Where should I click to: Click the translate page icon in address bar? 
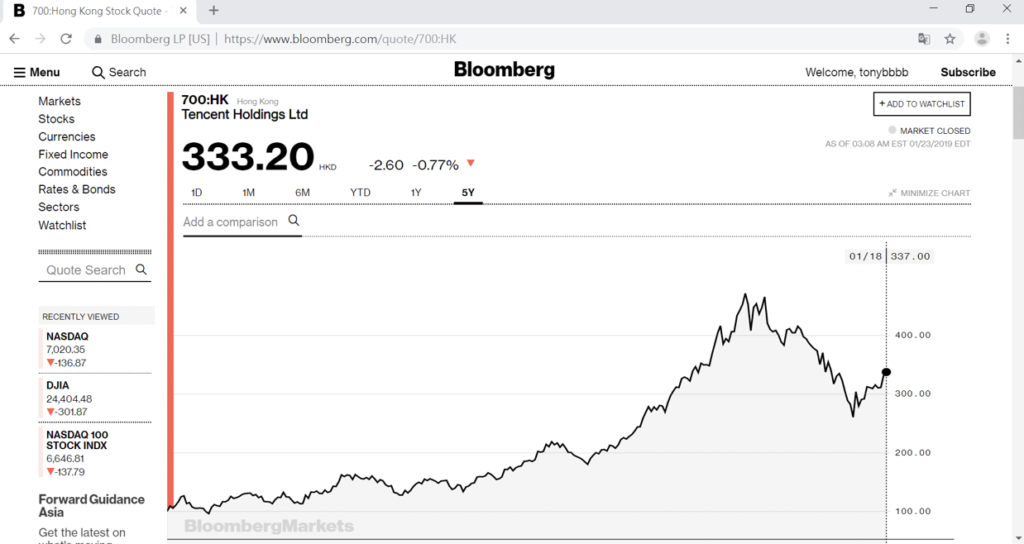(x=924, y=39)
